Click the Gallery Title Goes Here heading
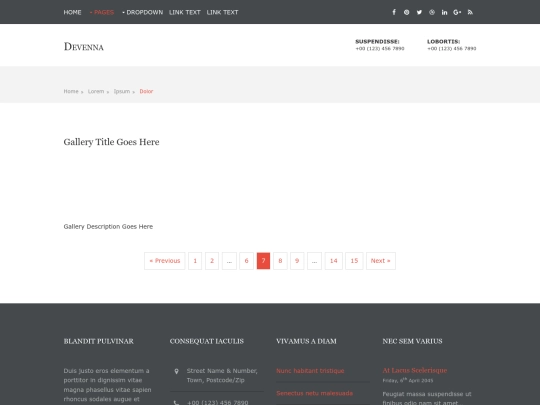Viewport: 540px width, 405px height. (x=111, y=142)
